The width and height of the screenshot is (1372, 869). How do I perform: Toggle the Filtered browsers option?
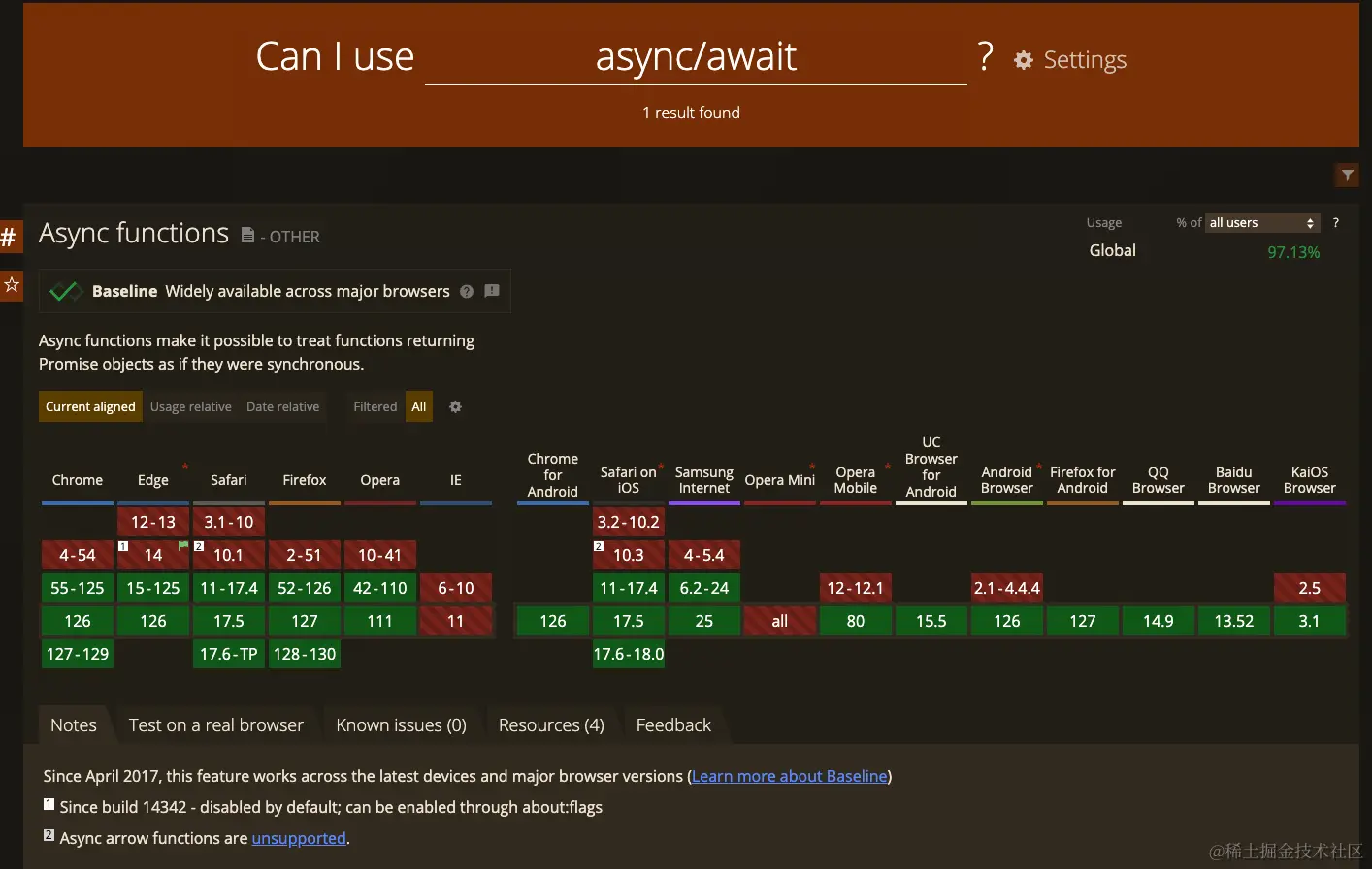376,407
